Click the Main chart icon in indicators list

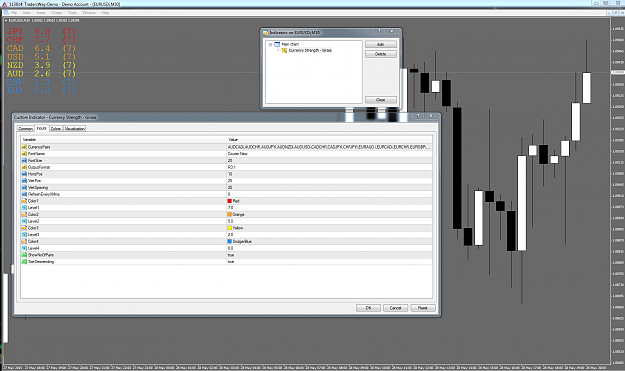pyautogui.click(x=277, y=44)
